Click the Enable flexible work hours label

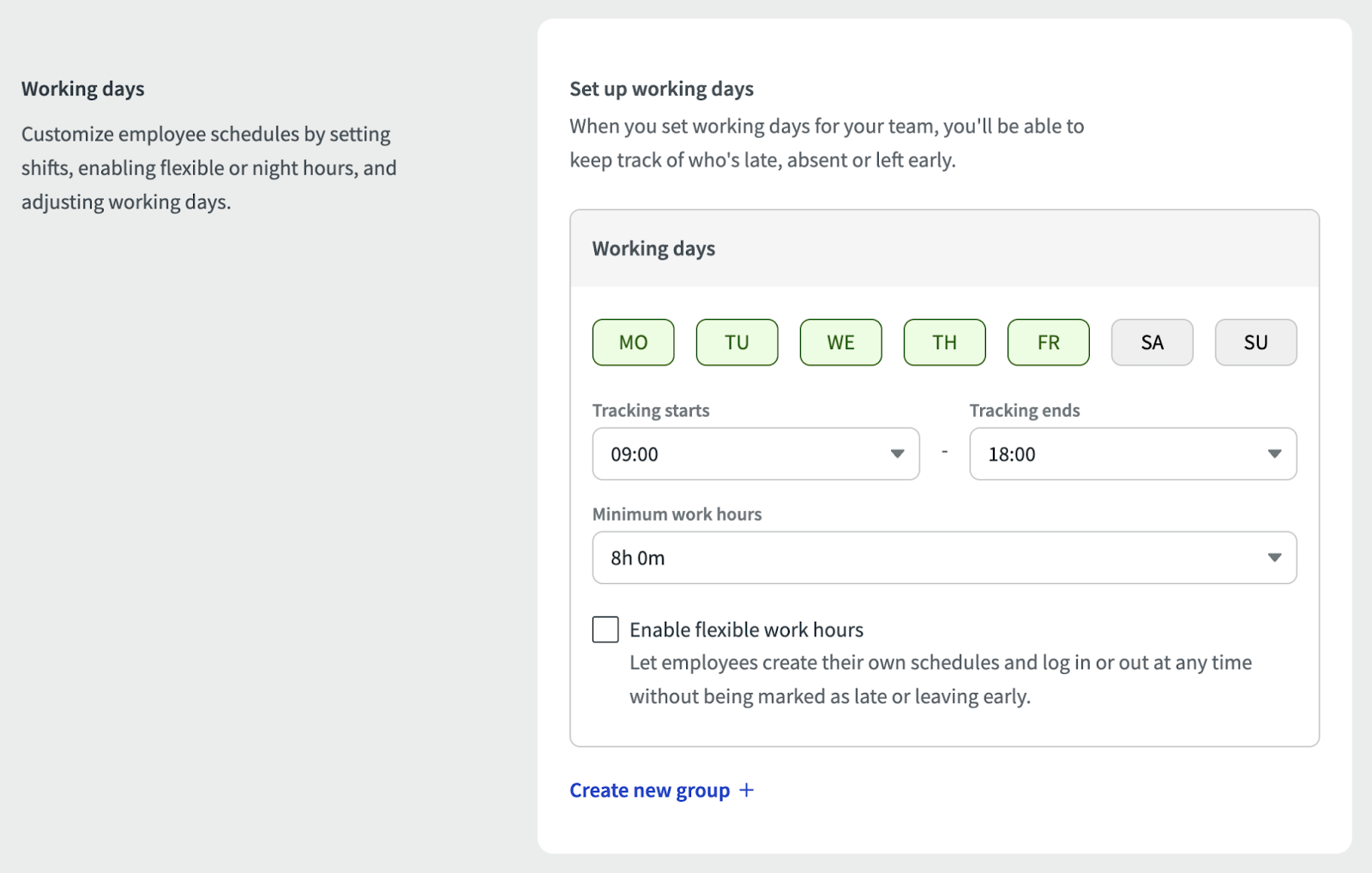(746, 629)
